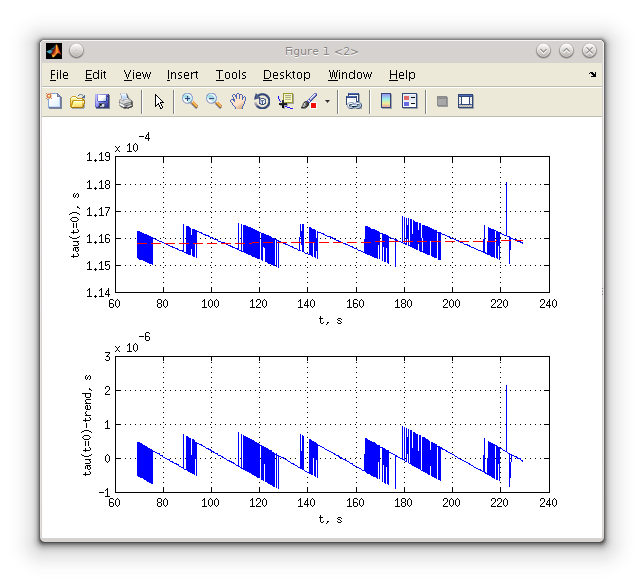Screen dimensions: 644x582
Task: Open the window menu at title bar left
Action: 54,51
